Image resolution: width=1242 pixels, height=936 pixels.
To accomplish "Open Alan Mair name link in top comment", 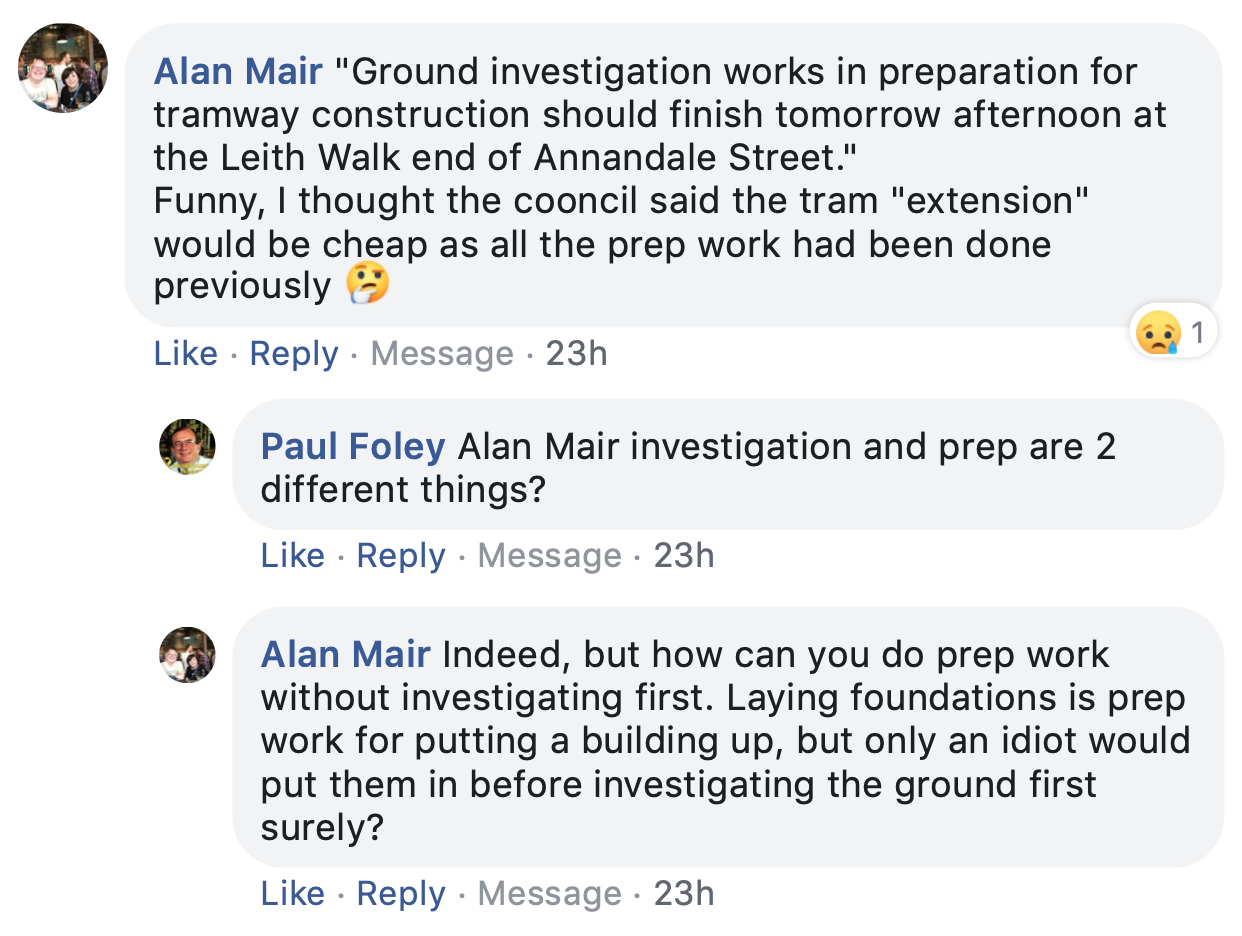I will [x=238, y=72].
